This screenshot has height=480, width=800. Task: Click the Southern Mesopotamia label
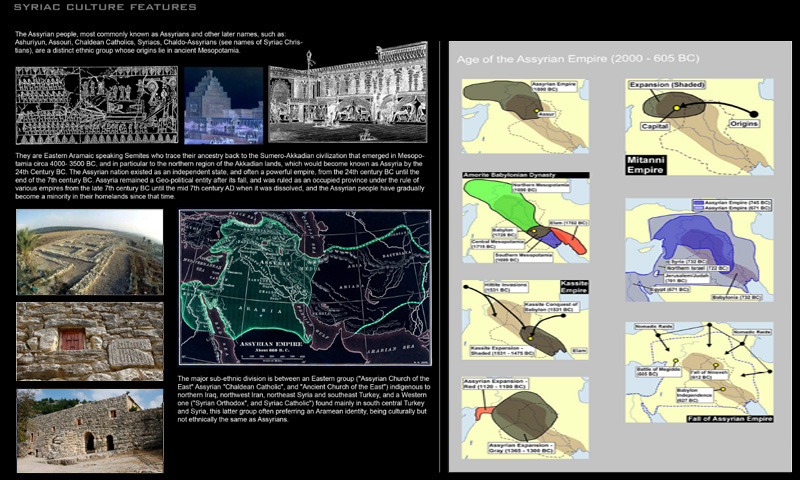[523, 257]
